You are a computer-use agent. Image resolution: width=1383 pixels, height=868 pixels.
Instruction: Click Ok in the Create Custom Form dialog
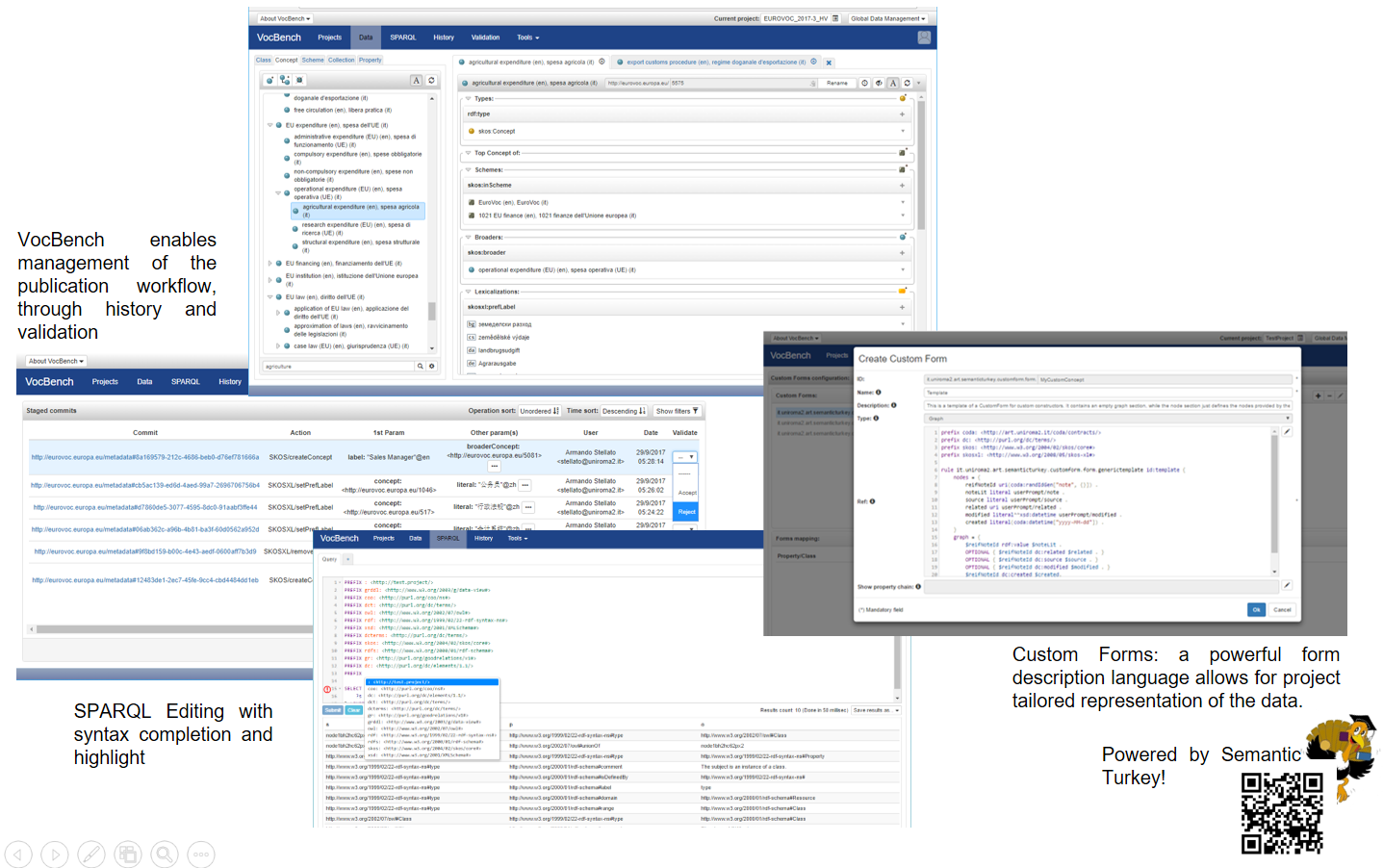point(1256,609)
